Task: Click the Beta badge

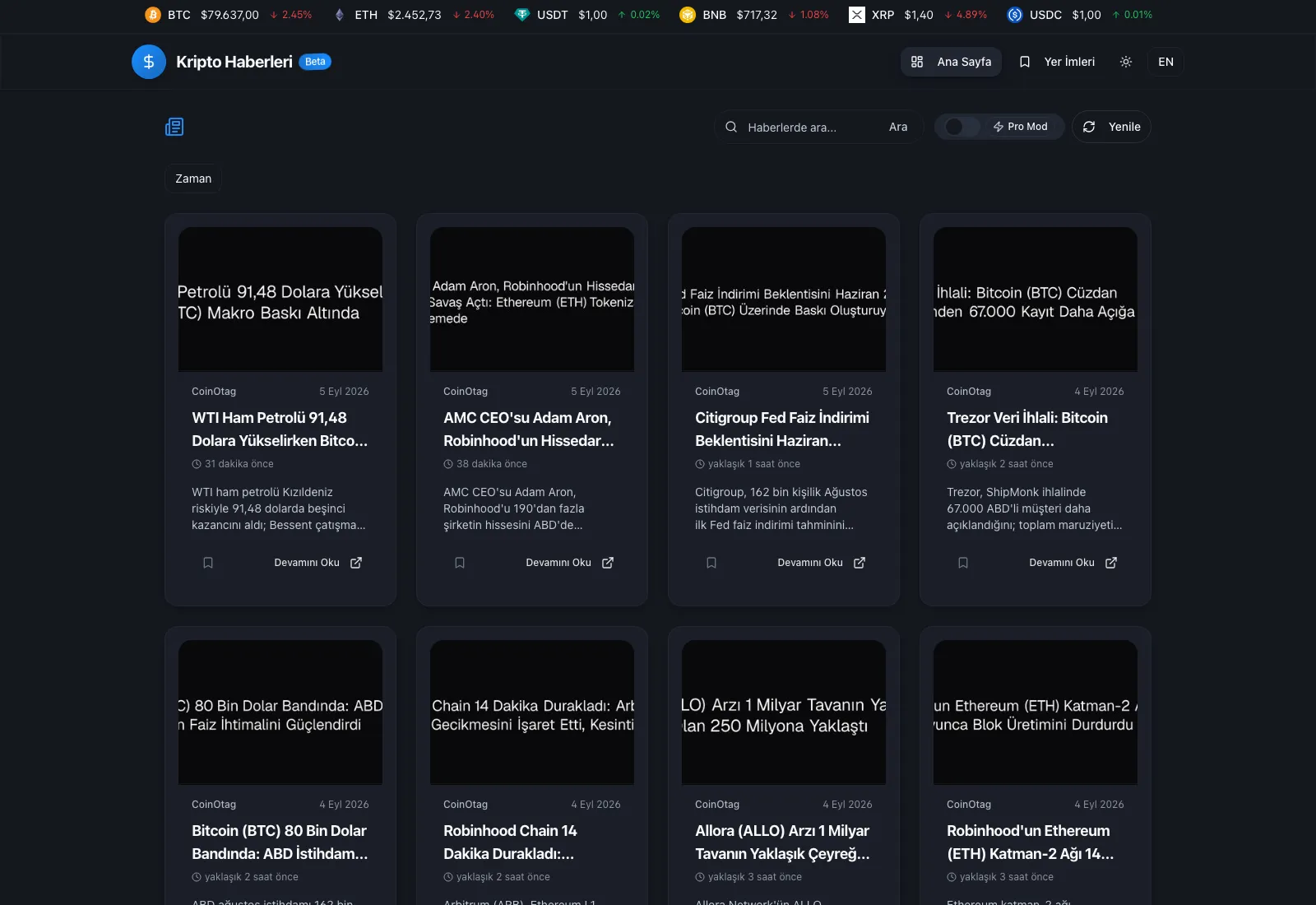Action: (315, 62)
